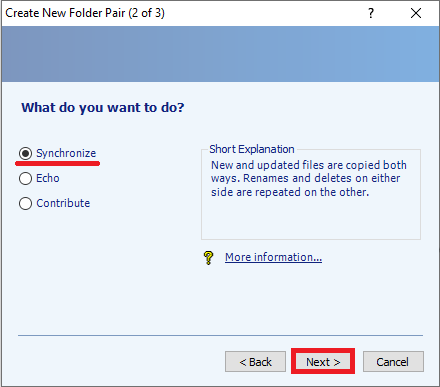Click the "Short Explanation" group box title
The width and height of the screenshot is (440, 387).
pyautogui.click(x=252, y=149)
